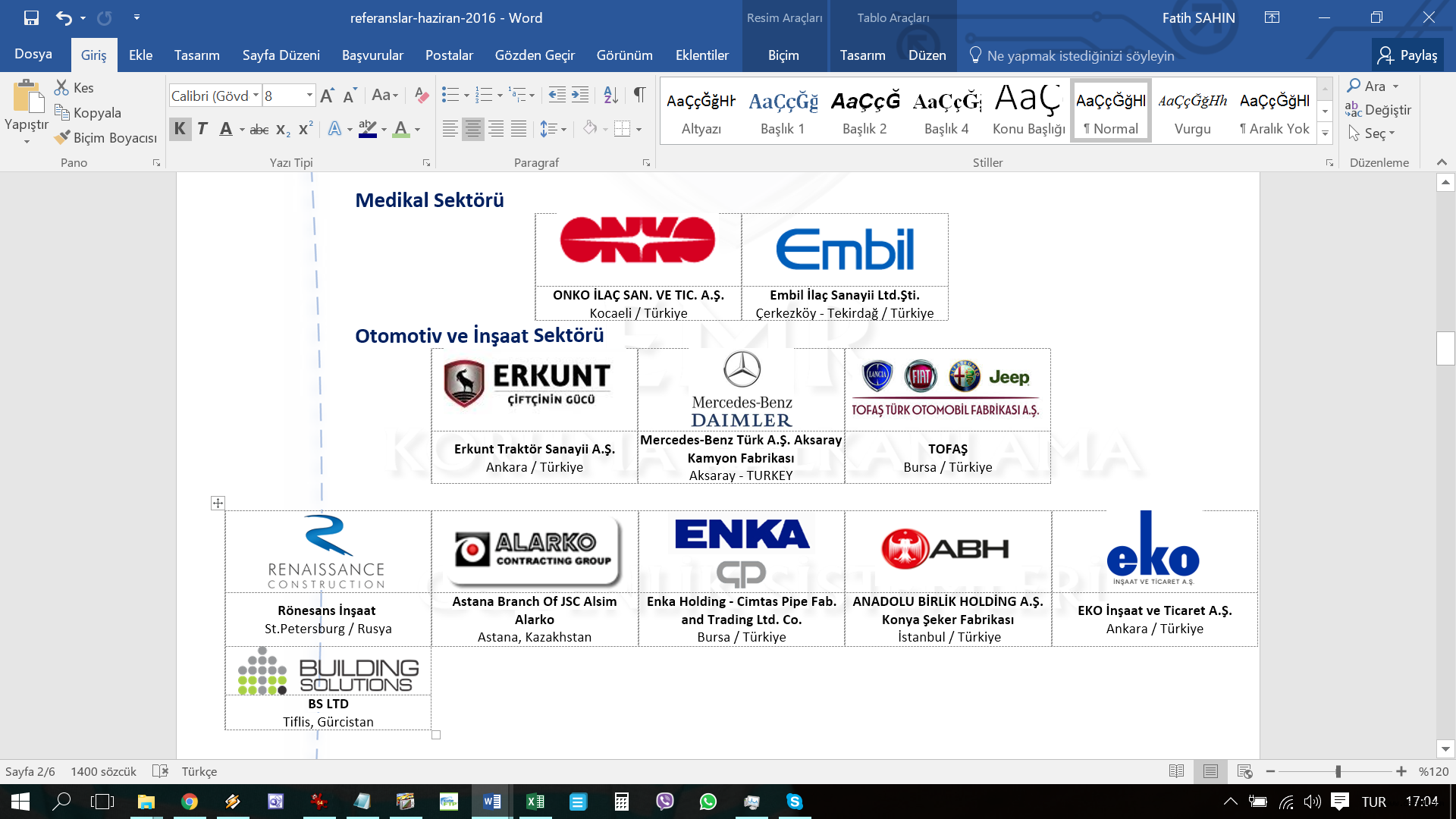Toggle show paragraph marks

tap(640, 96)
